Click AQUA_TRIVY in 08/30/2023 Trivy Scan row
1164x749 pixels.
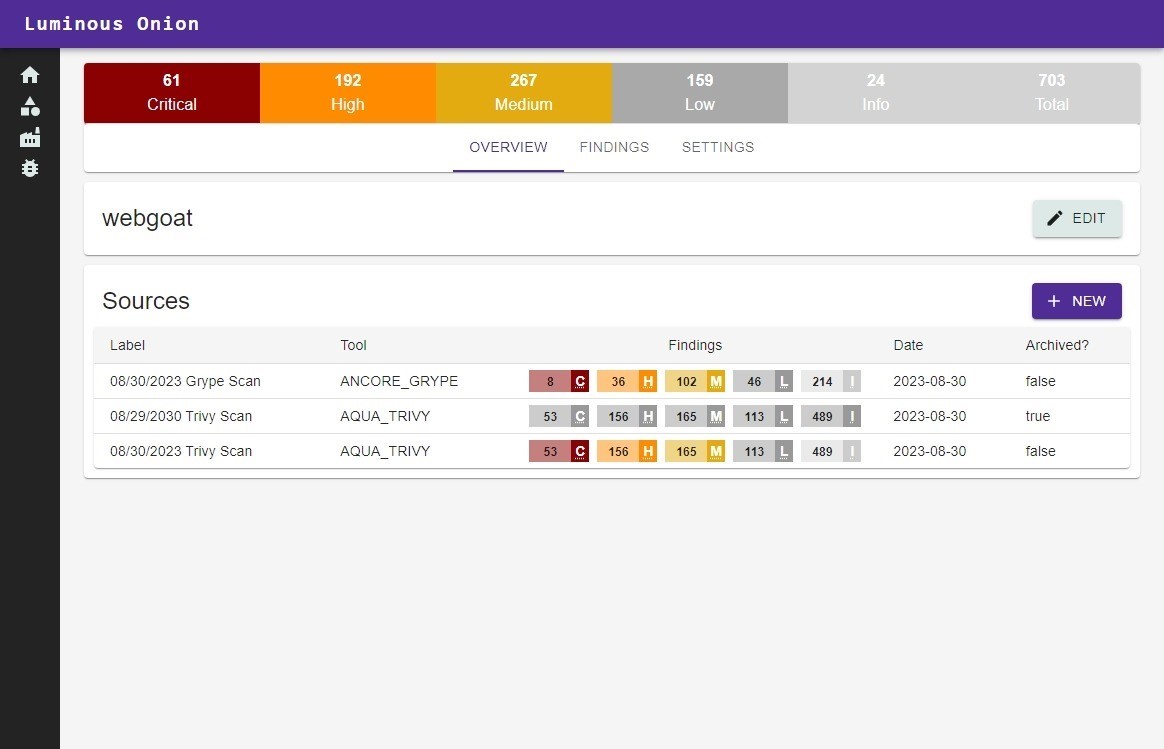click(385, 451)
